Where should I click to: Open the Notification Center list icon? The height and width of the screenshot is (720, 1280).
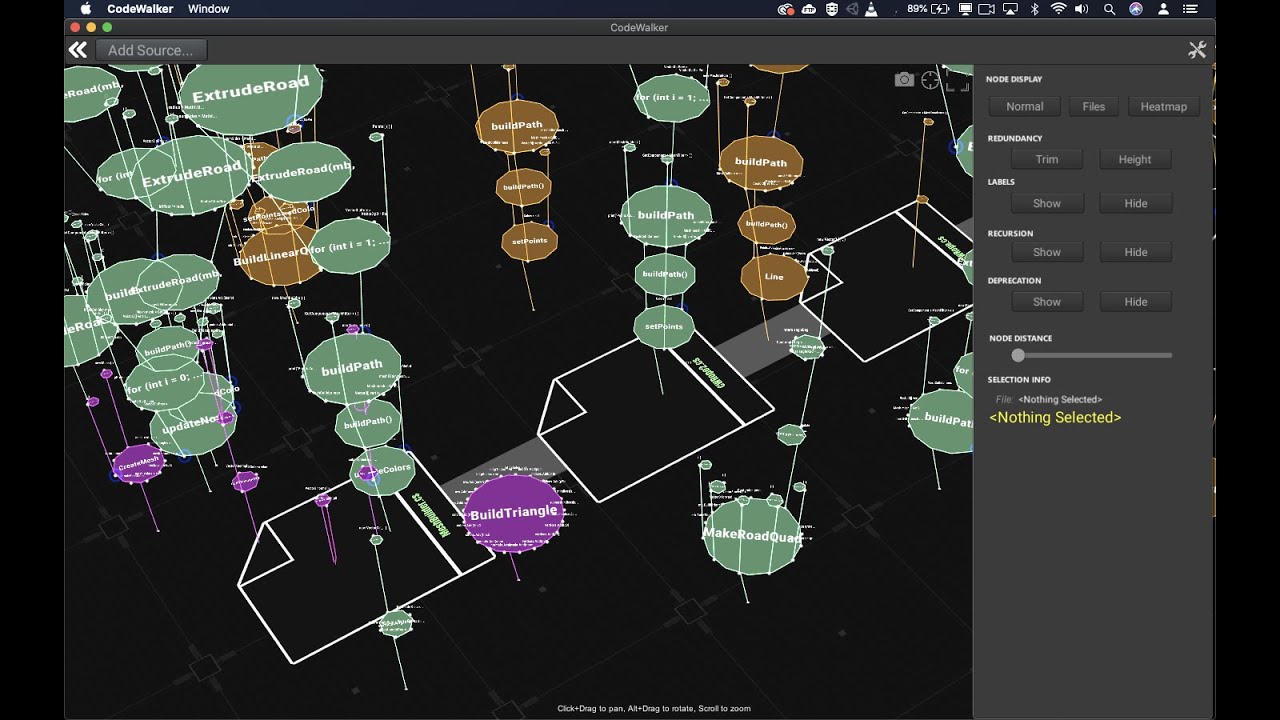(x=1188, y=9)
